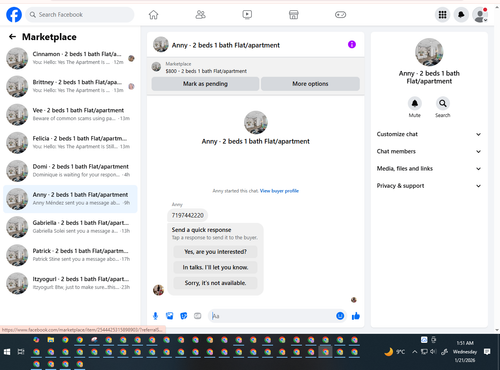Expand Customize chat section
The image size is (500, 370).
coord(429,134)
